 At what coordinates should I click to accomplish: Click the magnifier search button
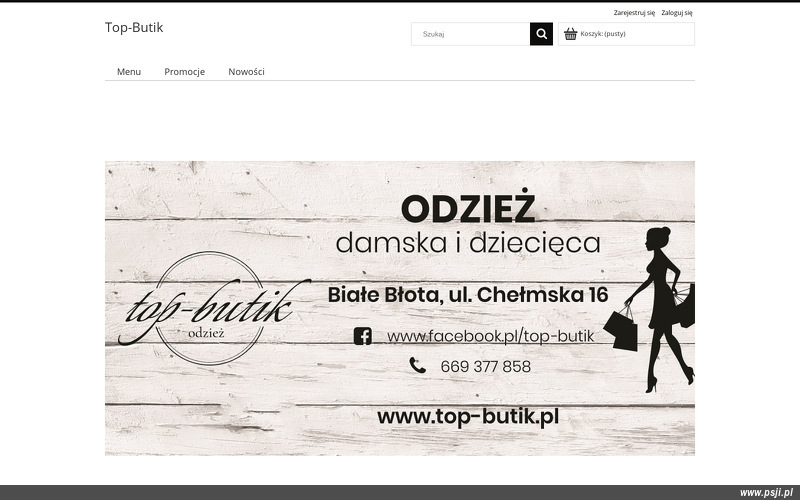(541, 34)
